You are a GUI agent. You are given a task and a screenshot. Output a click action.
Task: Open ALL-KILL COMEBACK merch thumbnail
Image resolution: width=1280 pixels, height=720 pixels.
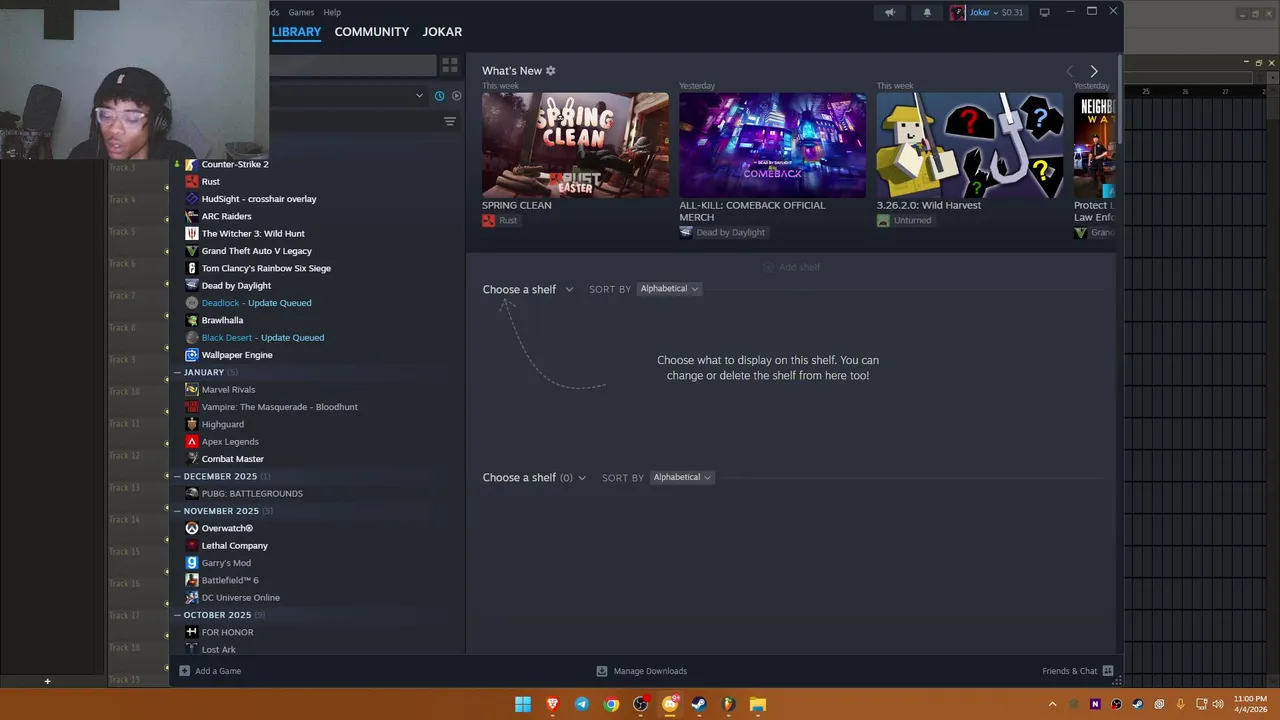point(773,146)
